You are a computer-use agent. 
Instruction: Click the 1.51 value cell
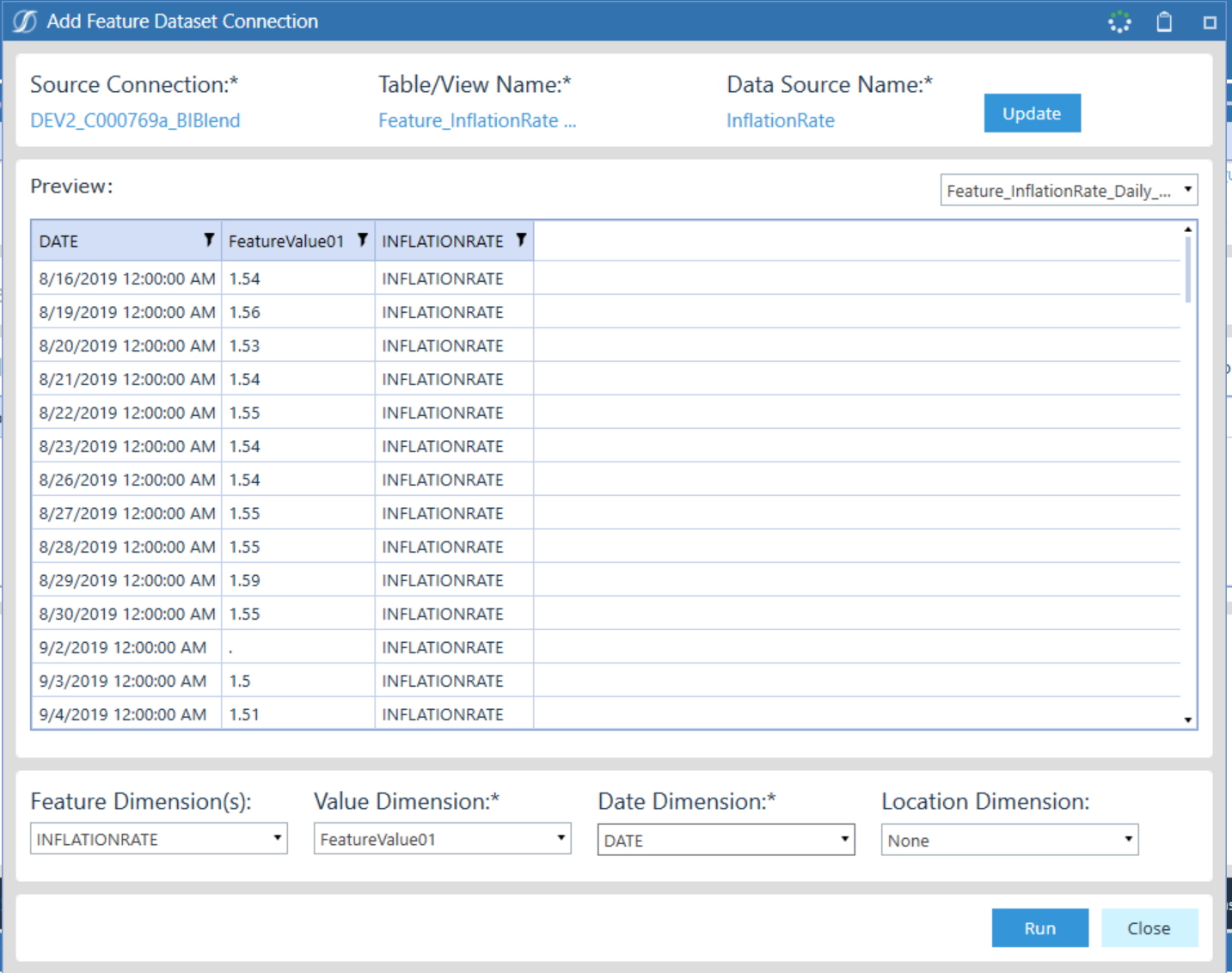coord(298,714)
